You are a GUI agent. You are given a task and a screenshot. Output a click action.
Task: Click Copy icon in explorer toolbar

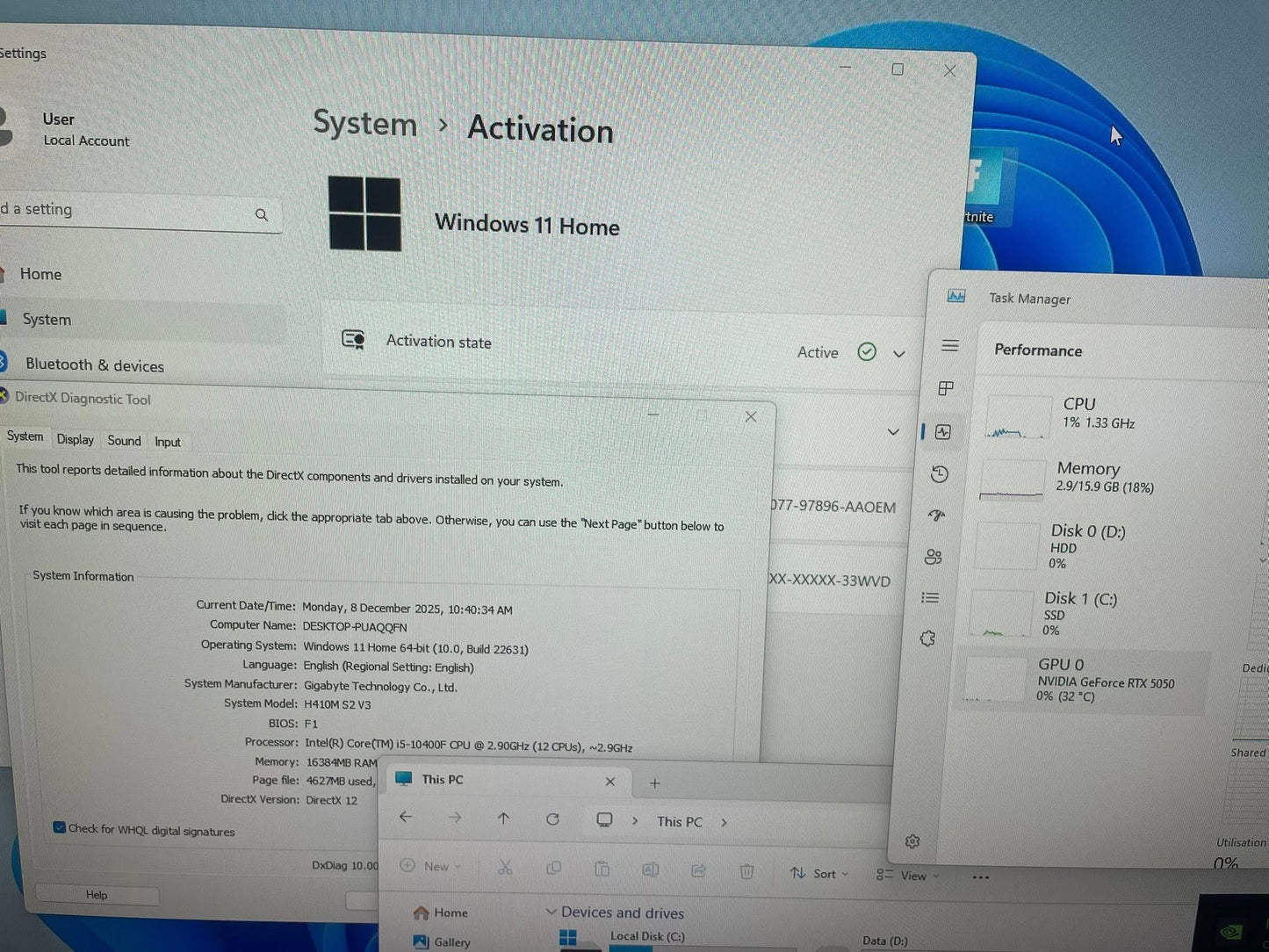(x=553, y=868)
